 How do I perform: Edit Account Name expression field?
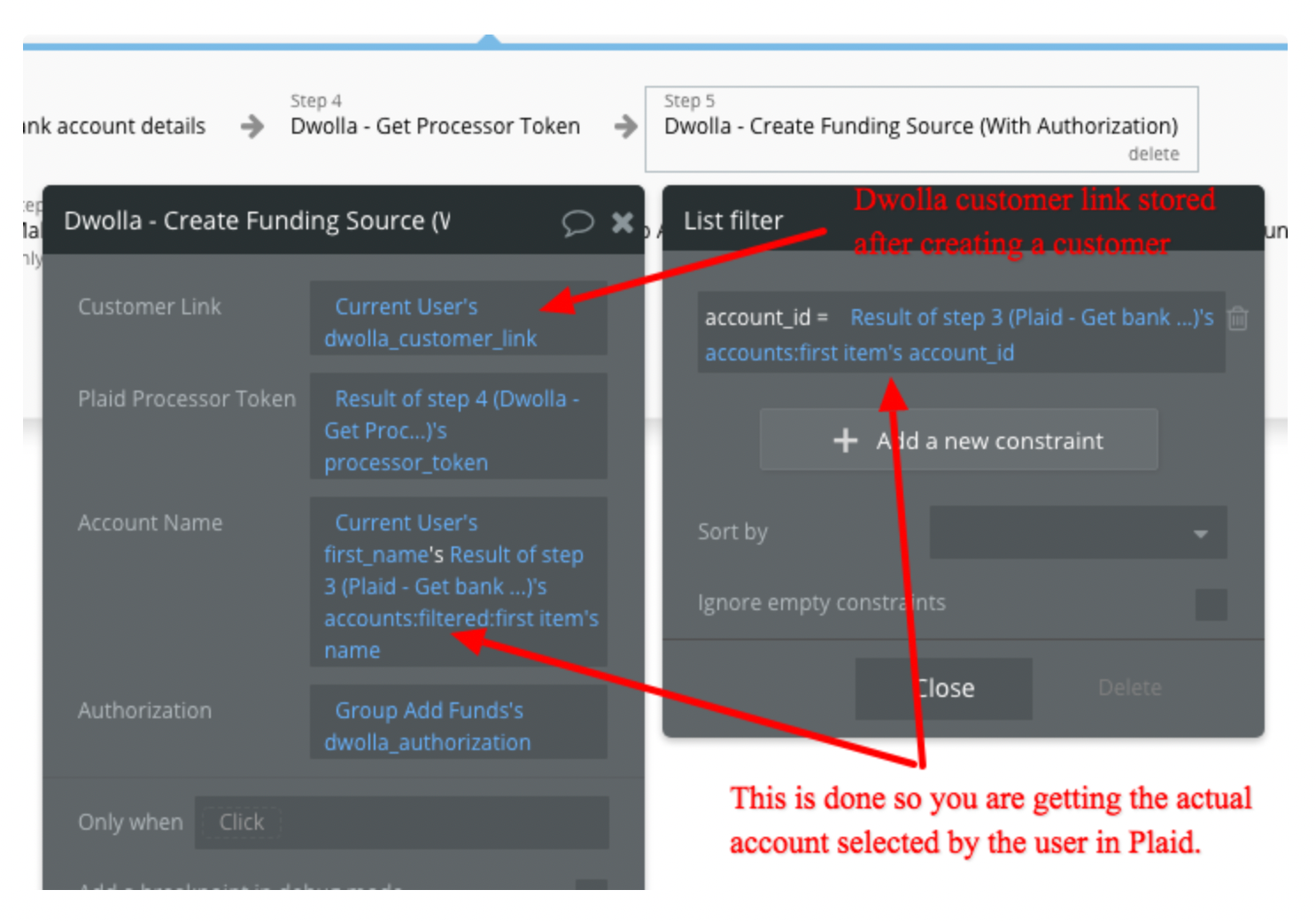point(458,582)
